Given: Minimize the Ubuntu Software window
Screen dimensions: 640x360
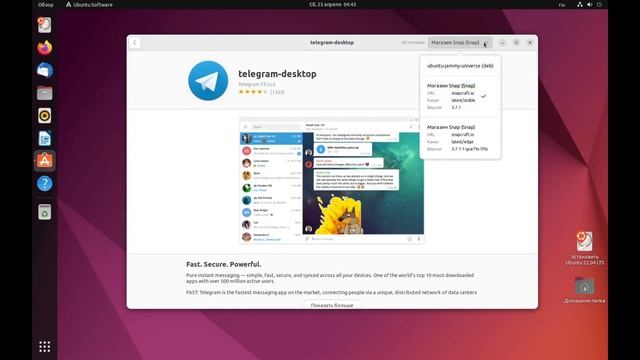Looking at the screenshot, I should (502, 42).
